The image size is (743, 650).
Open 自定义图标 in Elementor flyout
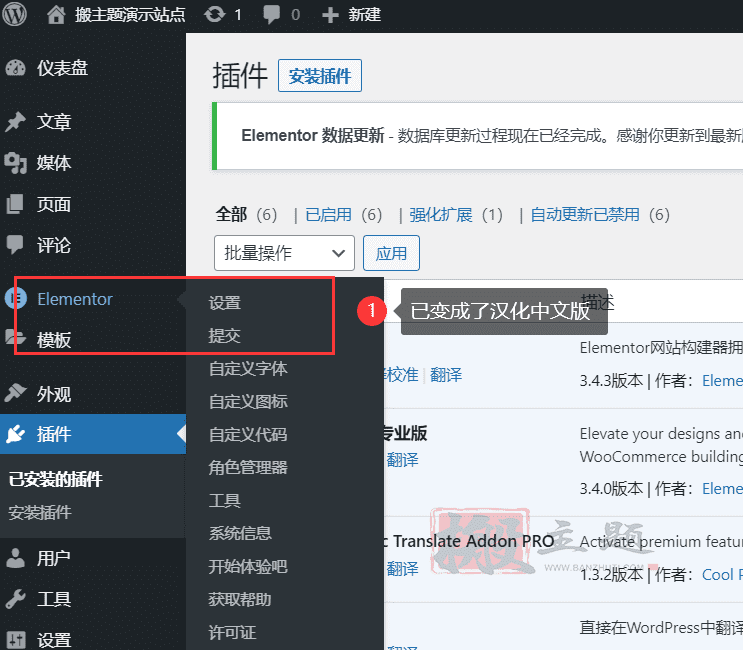click(248, 401)
